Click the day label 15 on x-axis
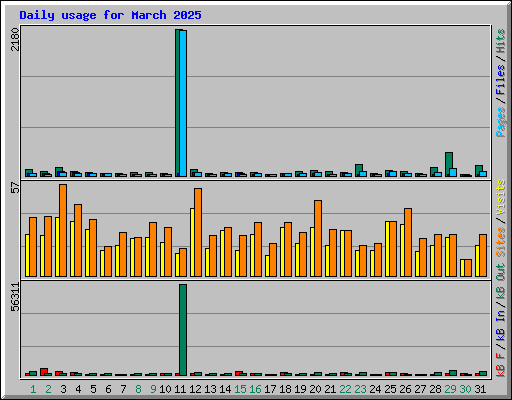 (x=240, y=389)
